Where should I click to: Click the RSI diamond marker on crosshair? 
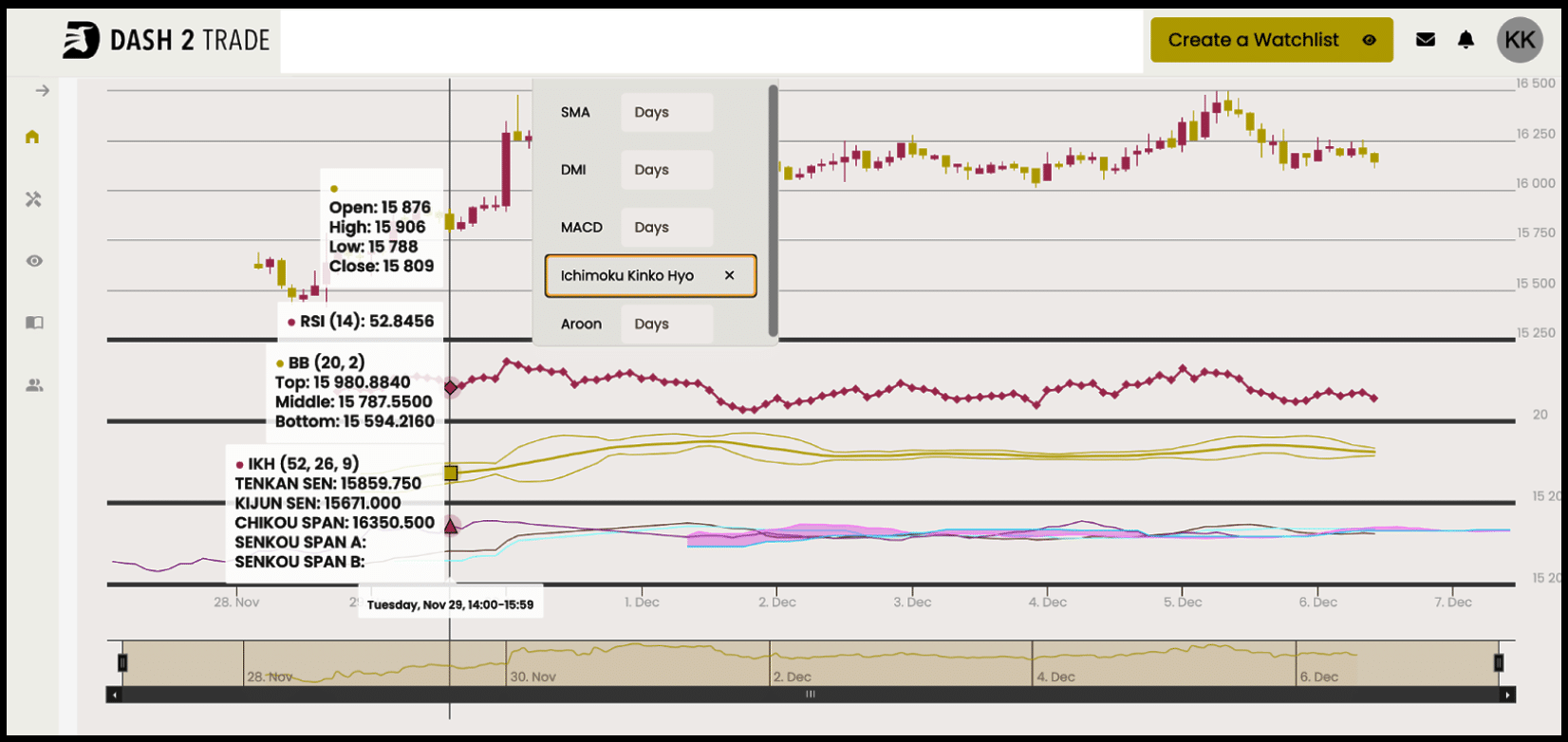(451, 387)
